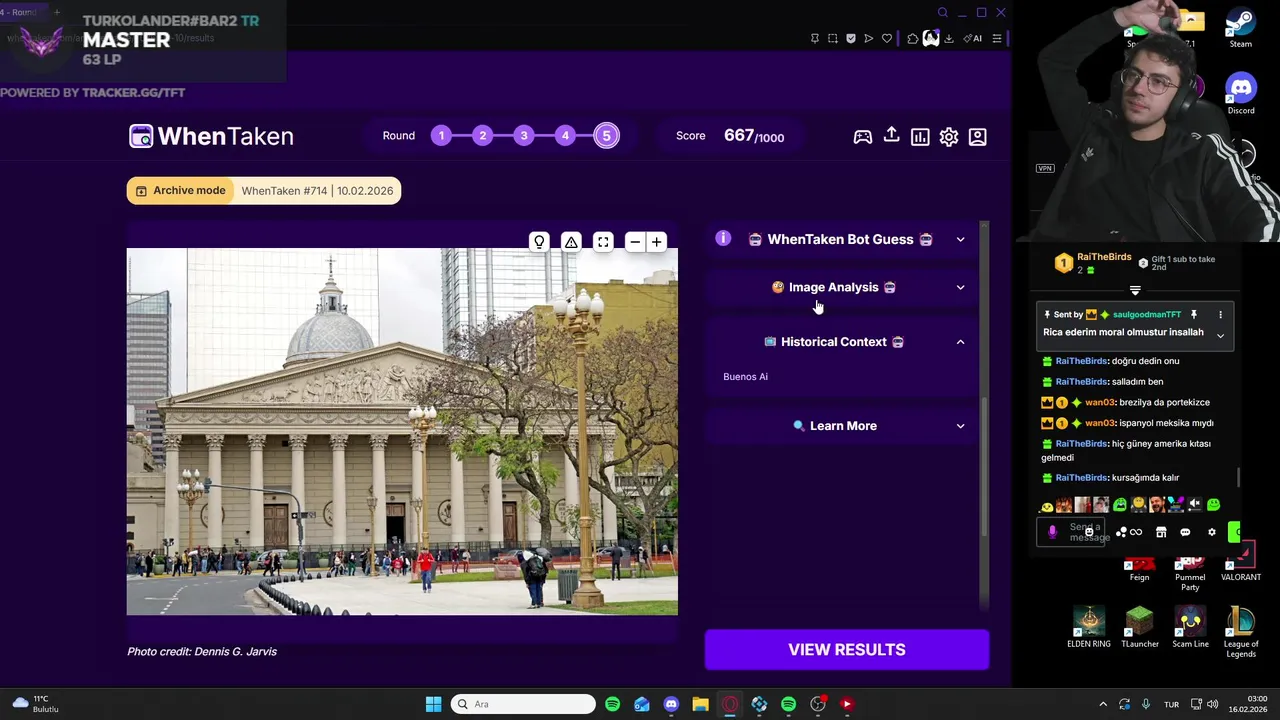This screenshot has width=1280, height=720.
Task: Click the browser shield ad-blocker icon
Action: pos(851,38)
